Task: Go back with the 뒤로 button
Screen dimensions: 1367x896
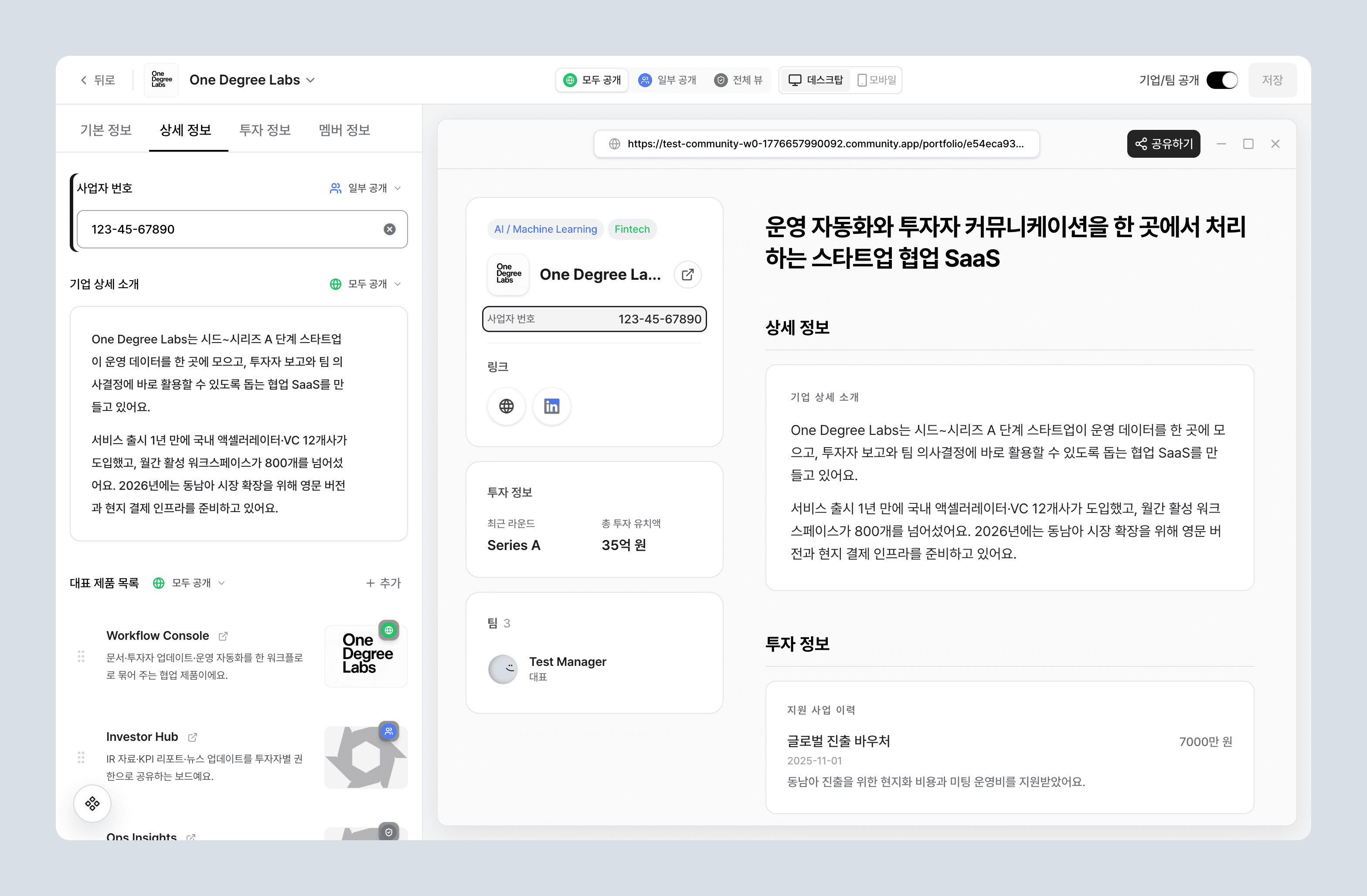Action: pyautogui.click(x=98, y=80)
